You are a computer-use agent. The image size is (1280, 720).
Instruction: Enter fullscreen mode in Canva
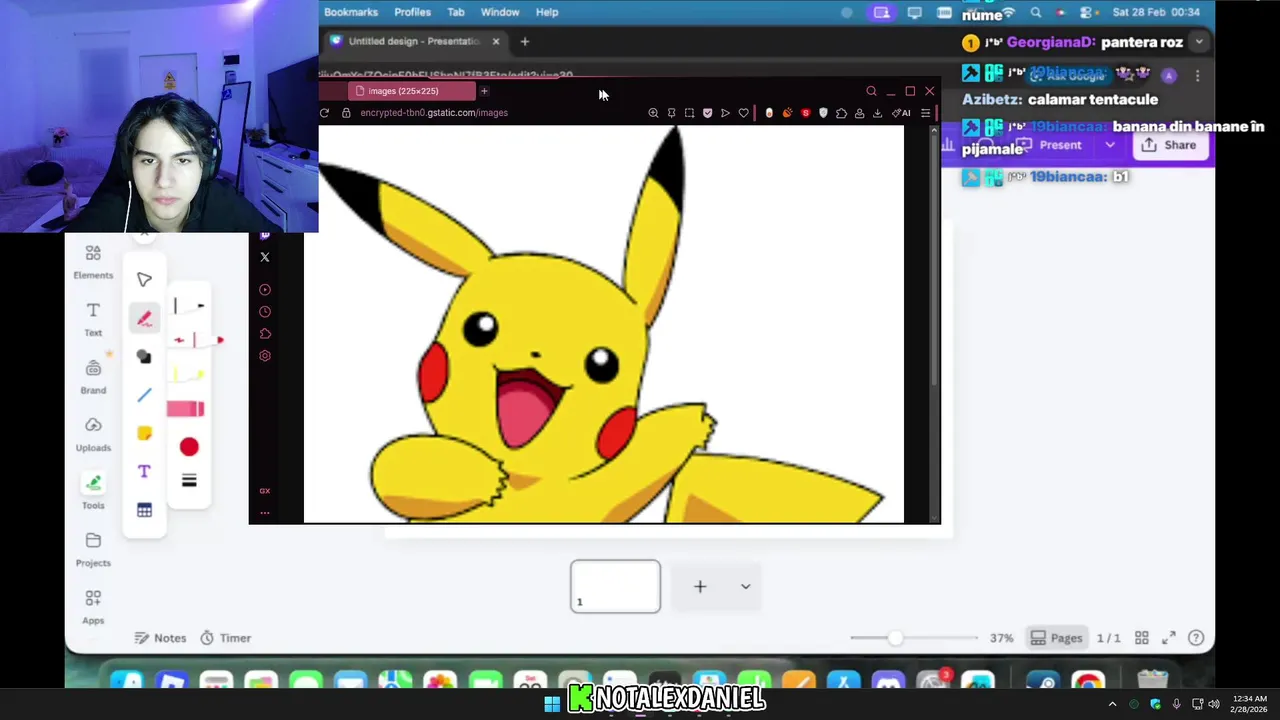pyautogui.click(x=1168, y=638)
